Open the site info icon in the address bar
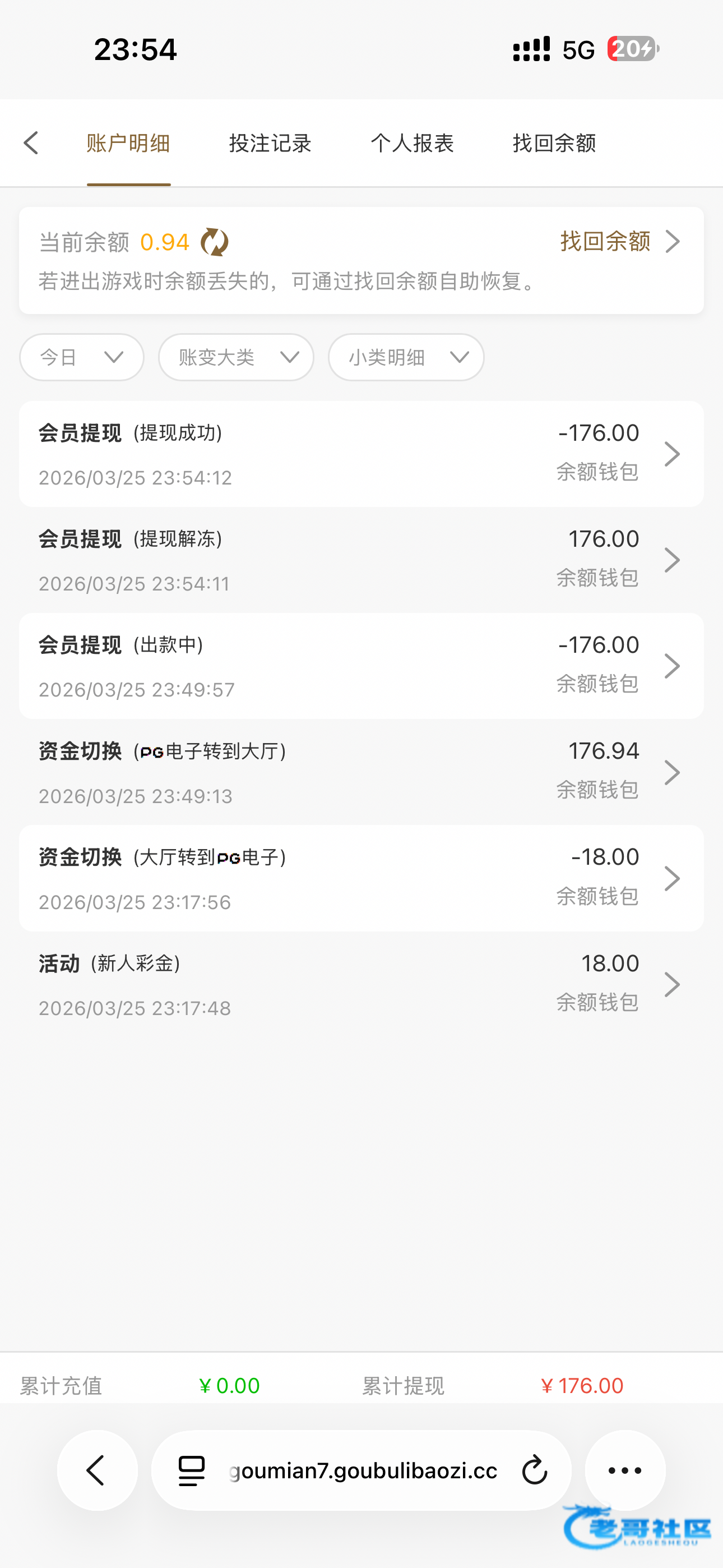 point(192,1470)
